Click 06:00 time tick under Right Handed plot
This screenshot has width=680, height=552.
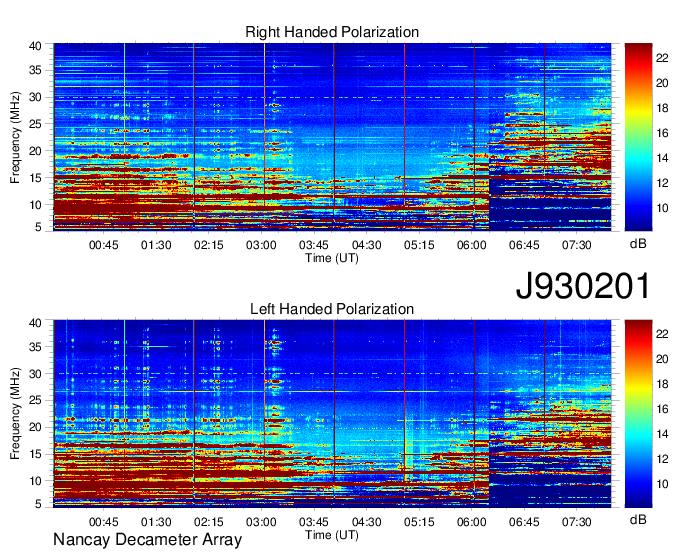471,245
